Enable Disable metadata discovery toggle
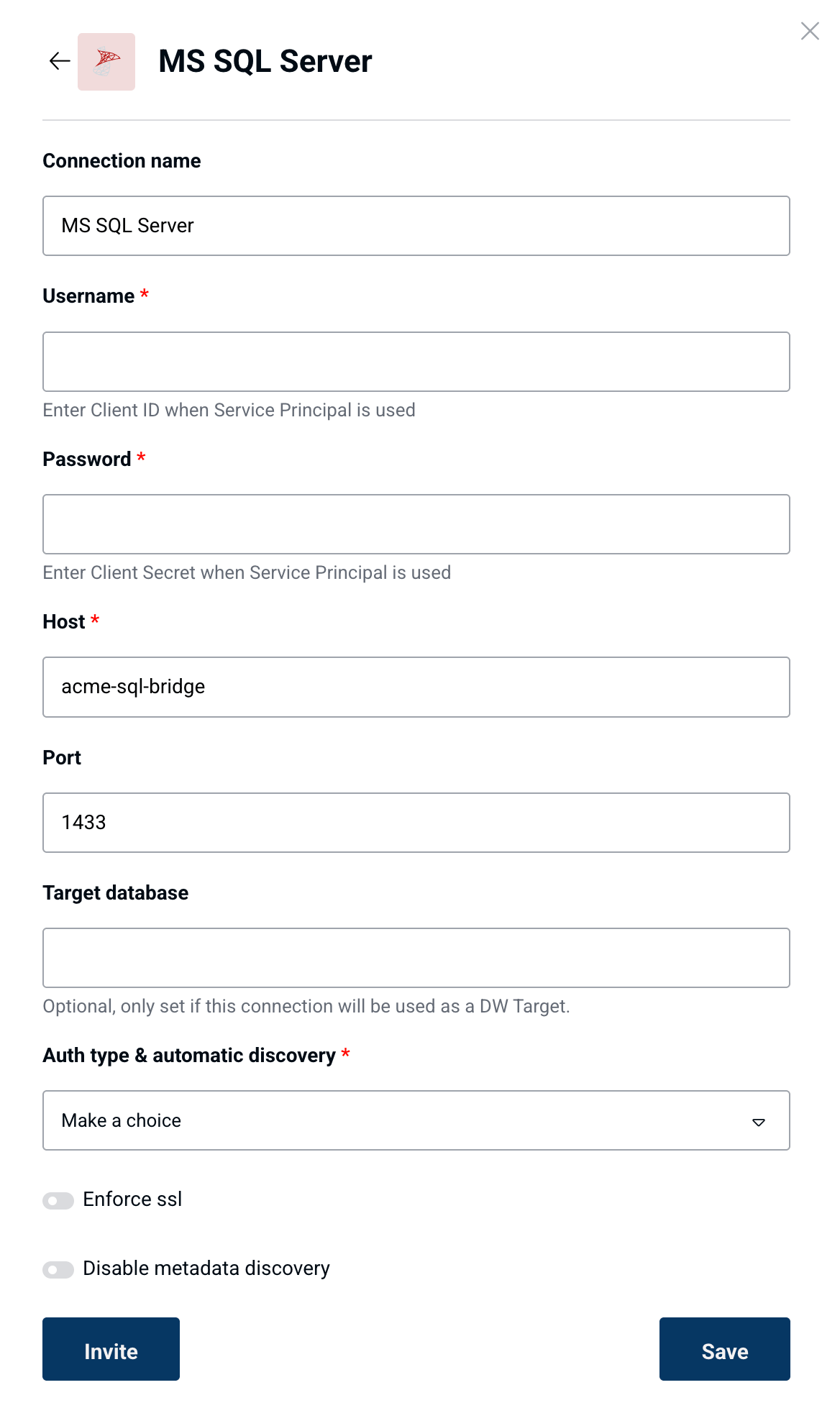 tap(58, 1269)
